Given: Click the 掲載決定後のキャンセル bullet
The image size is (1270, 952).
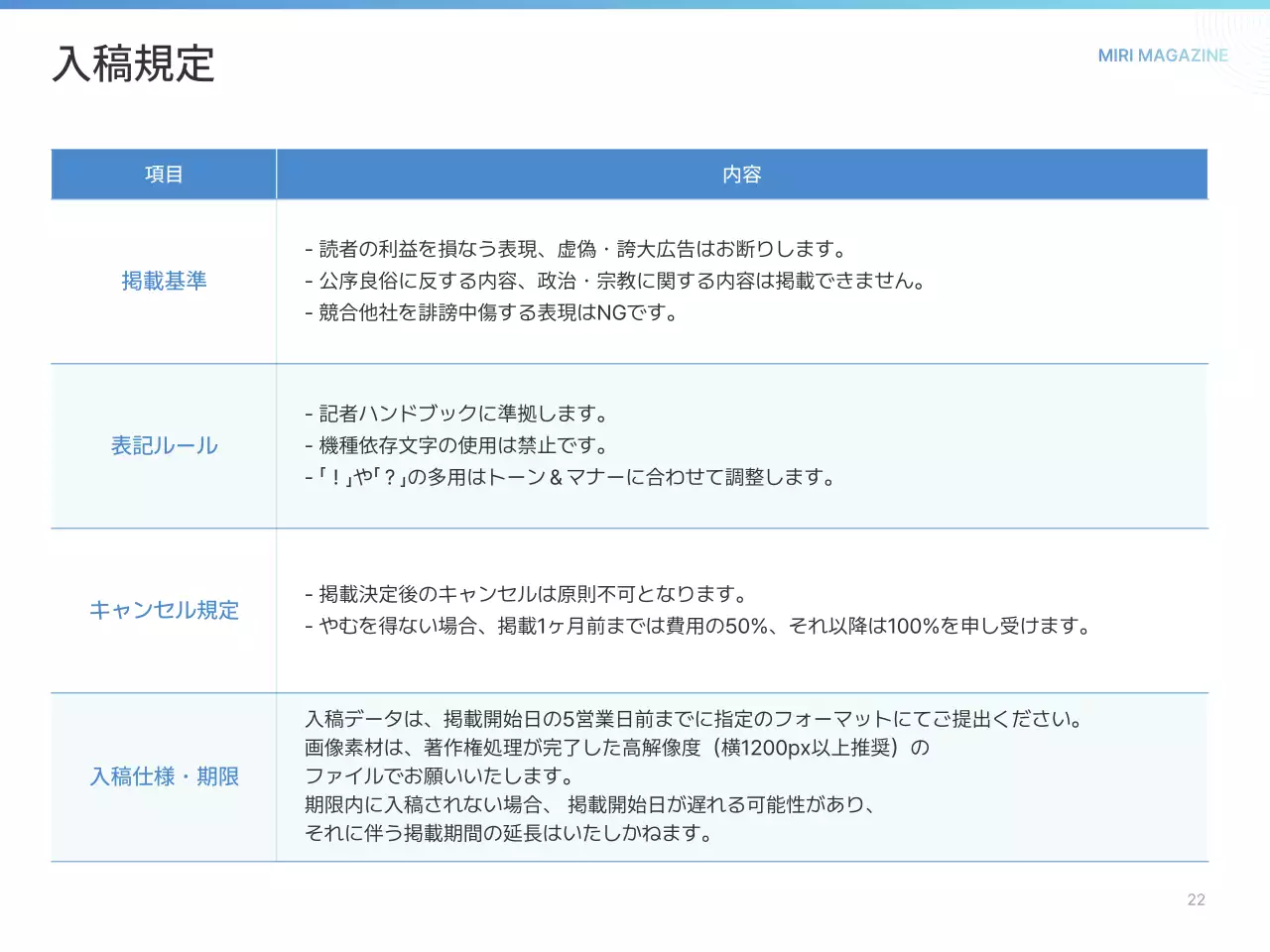Looking at the screenshot, I should click(x=527, y=594).
